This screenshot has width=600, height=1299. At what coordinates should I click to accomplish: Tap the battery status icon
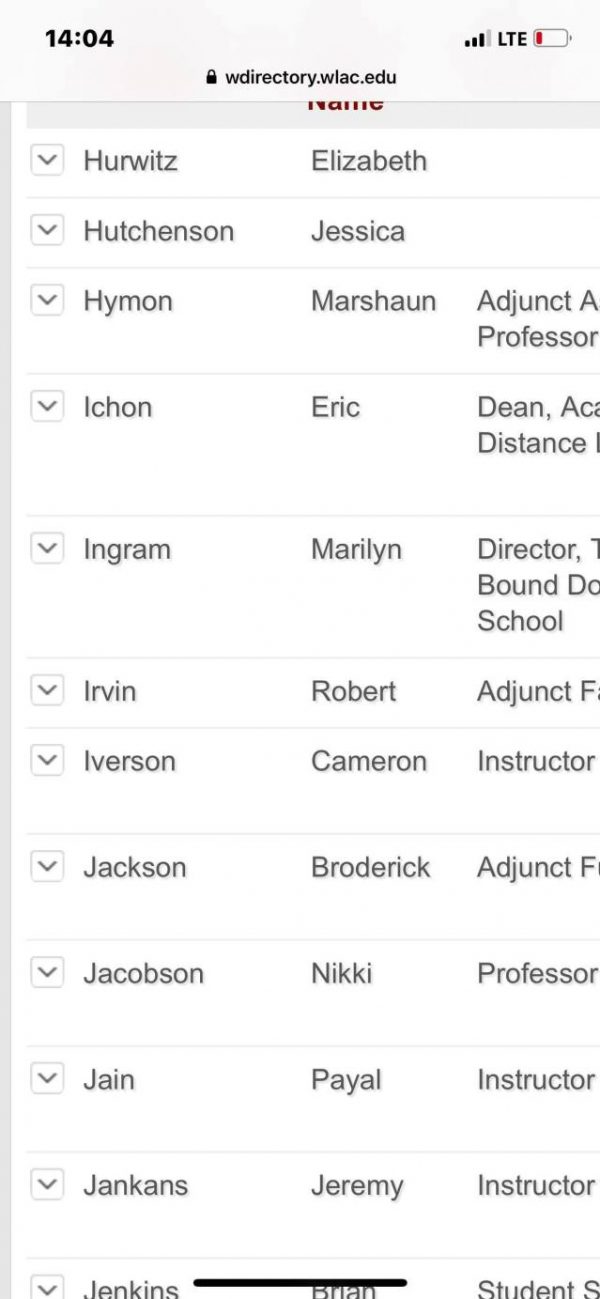tap(551, 39)
